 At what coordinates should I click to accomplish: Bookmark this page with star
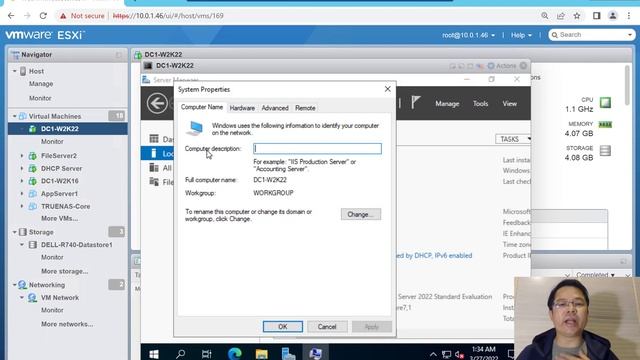[577, 16]
